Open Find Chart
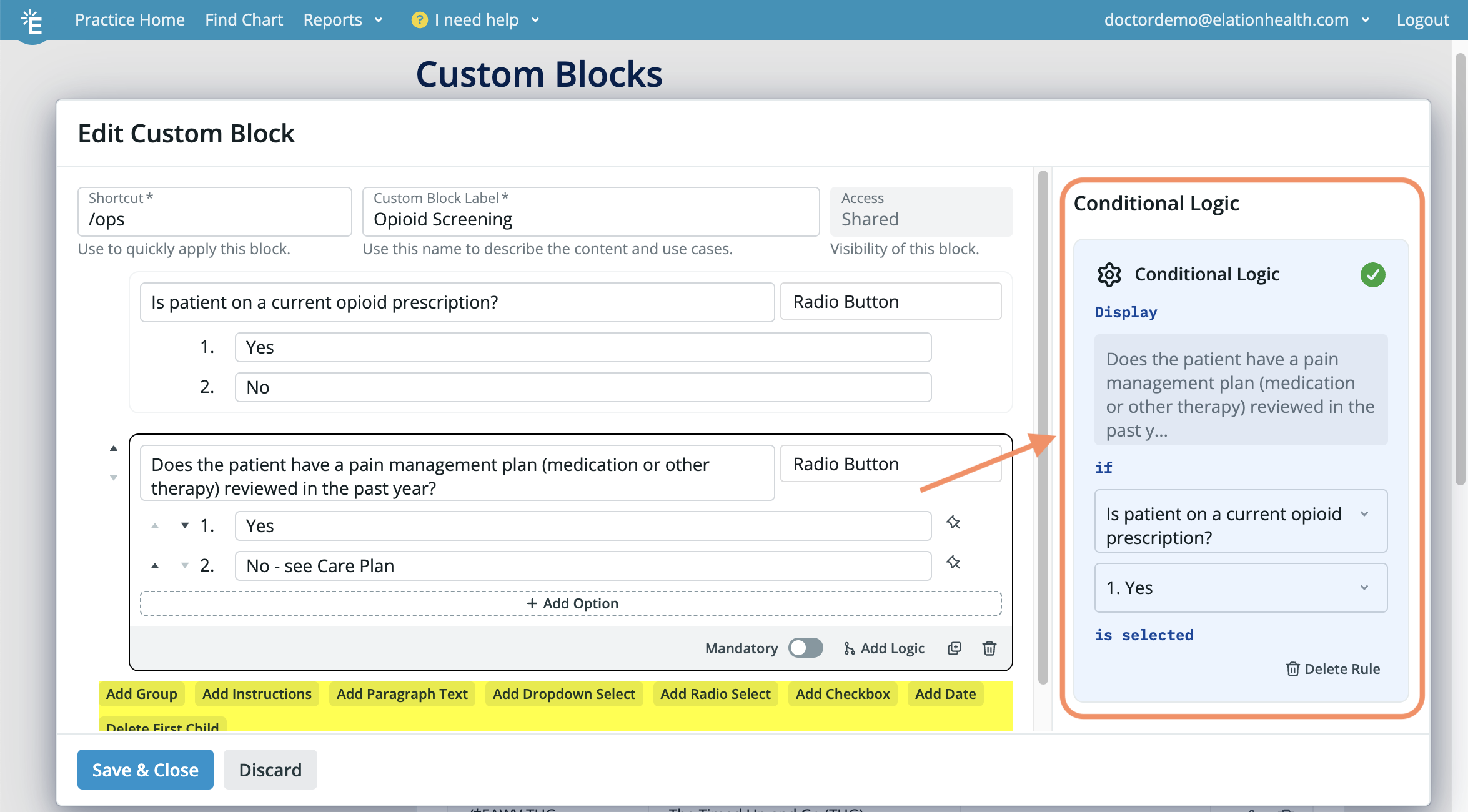This screenshot has width=1468, height=812. click(x=244, y=19)
